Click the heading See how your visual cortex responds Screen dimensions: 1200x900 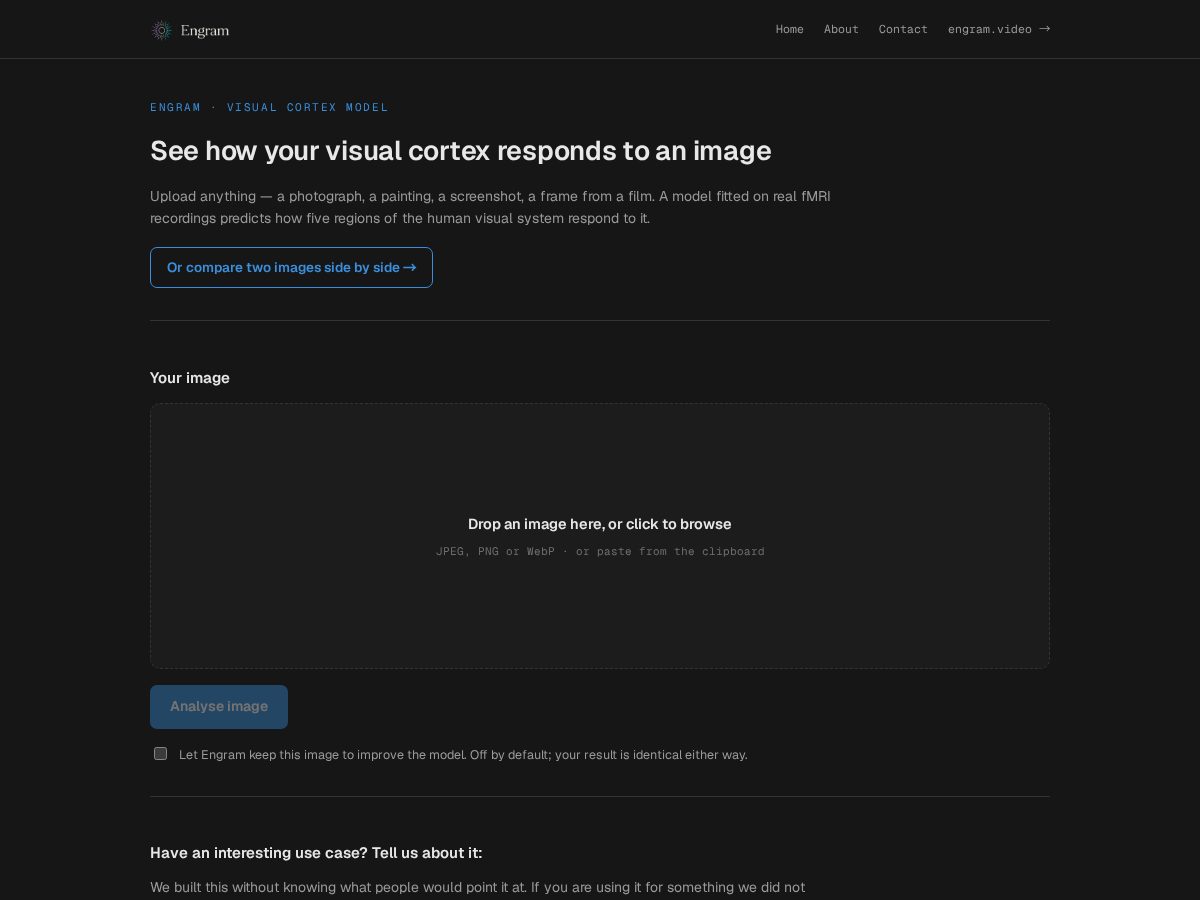(x=461, y=151)
